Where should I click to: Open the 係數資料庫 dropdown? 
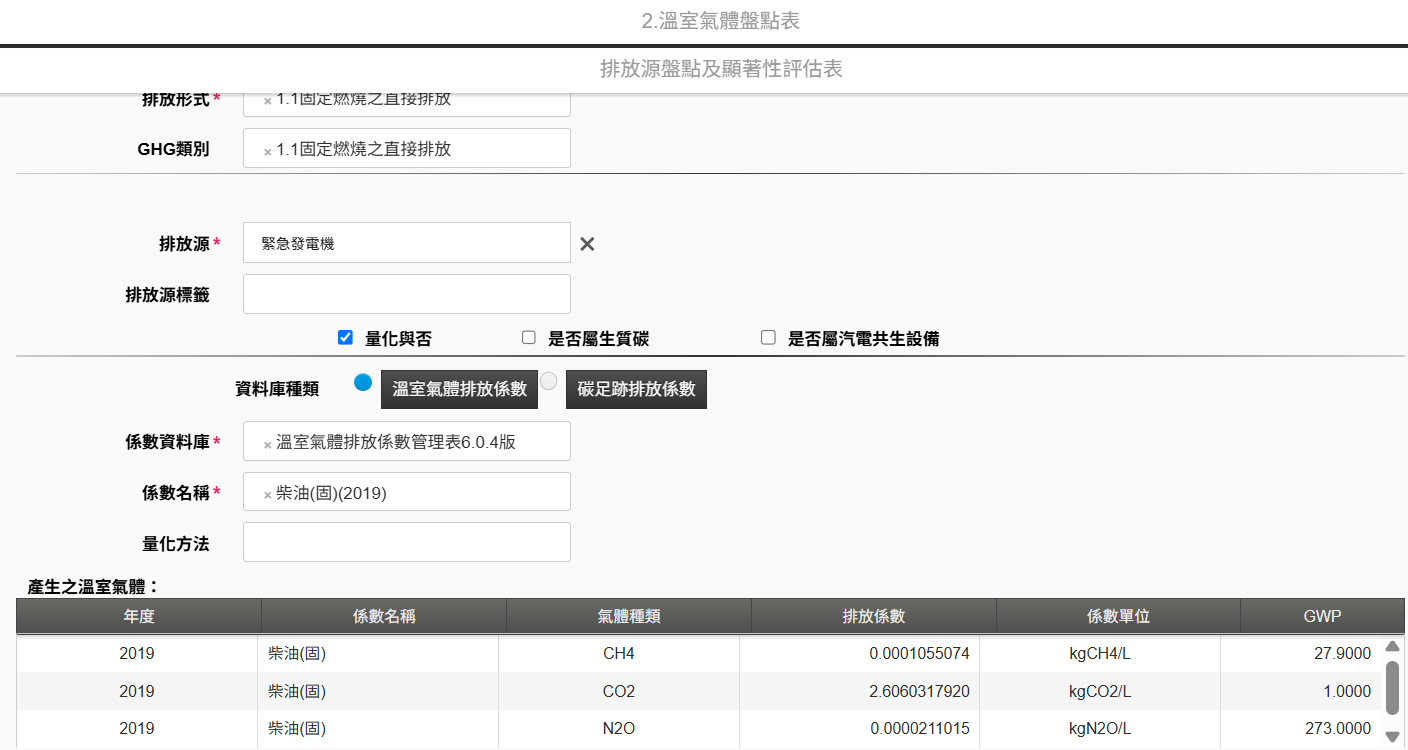[420, 442]
